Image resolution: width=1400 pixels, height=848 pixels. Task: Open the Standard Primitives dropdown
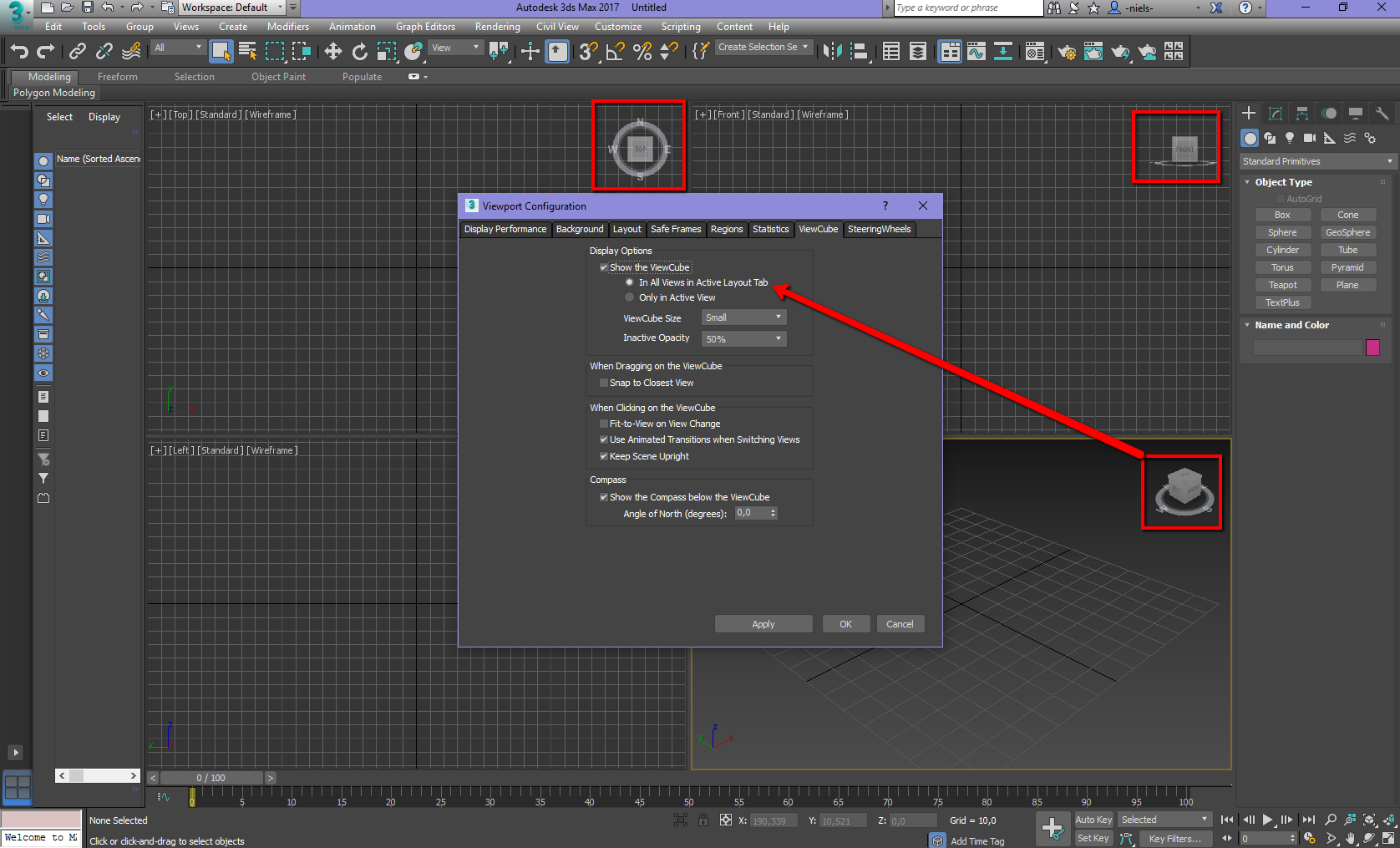pyautogui.click(x=1317, y=160)
